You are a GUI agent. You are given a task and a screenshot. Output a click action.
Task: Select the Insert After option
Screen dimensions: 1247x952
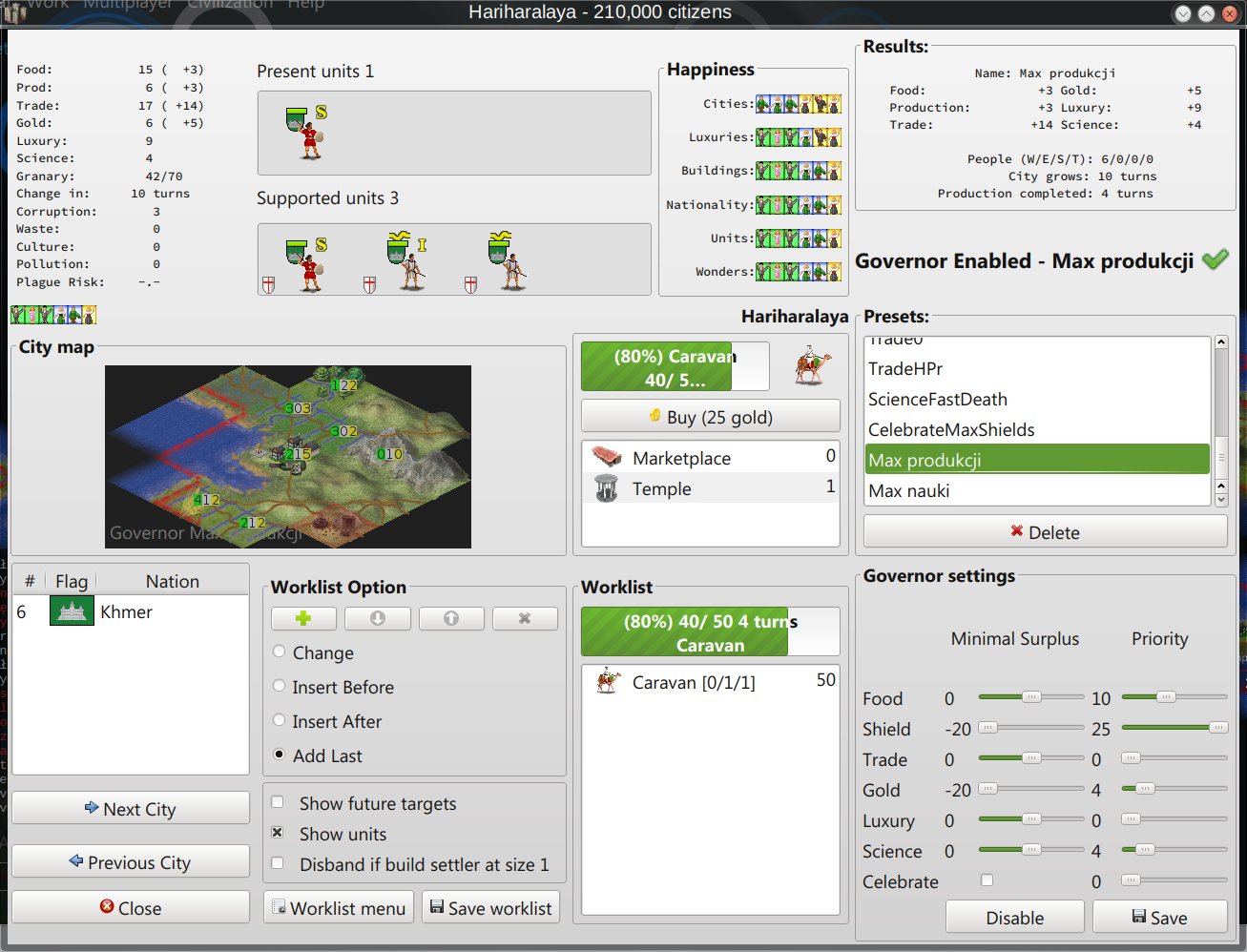coord(279,720)
